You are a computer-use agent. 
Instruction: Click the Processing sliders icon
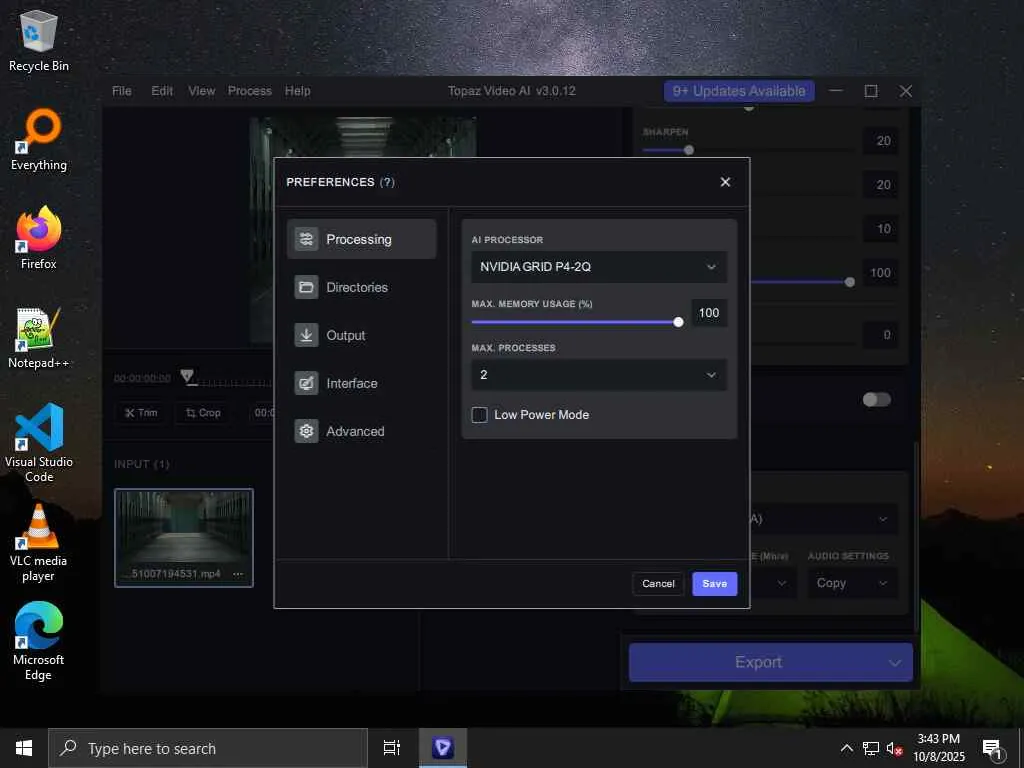(306, 239)
